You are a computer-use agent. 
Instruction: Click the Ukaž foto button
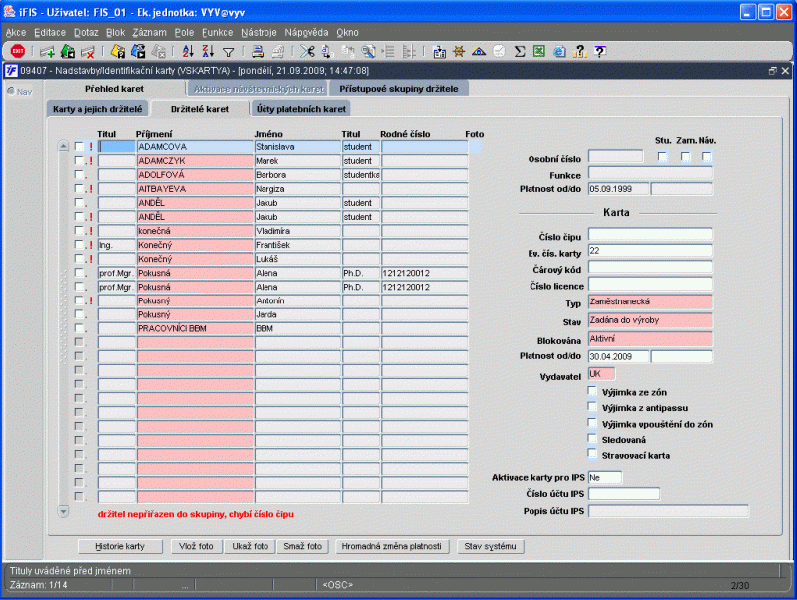coord(250,547)
